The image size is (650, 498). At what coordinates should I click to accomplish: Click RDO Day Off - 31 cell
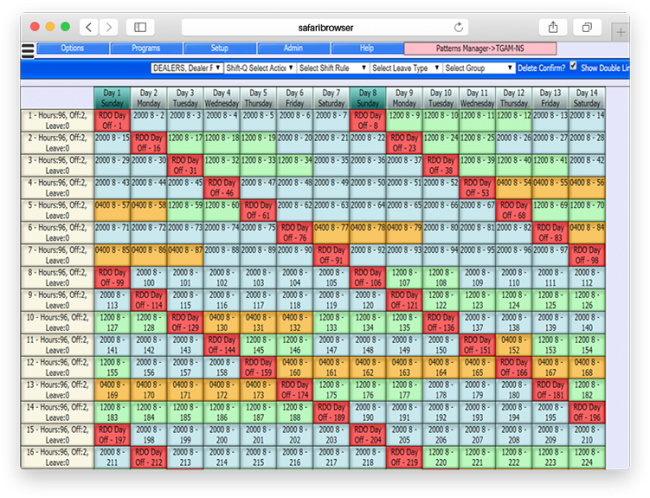coord(185,165)
